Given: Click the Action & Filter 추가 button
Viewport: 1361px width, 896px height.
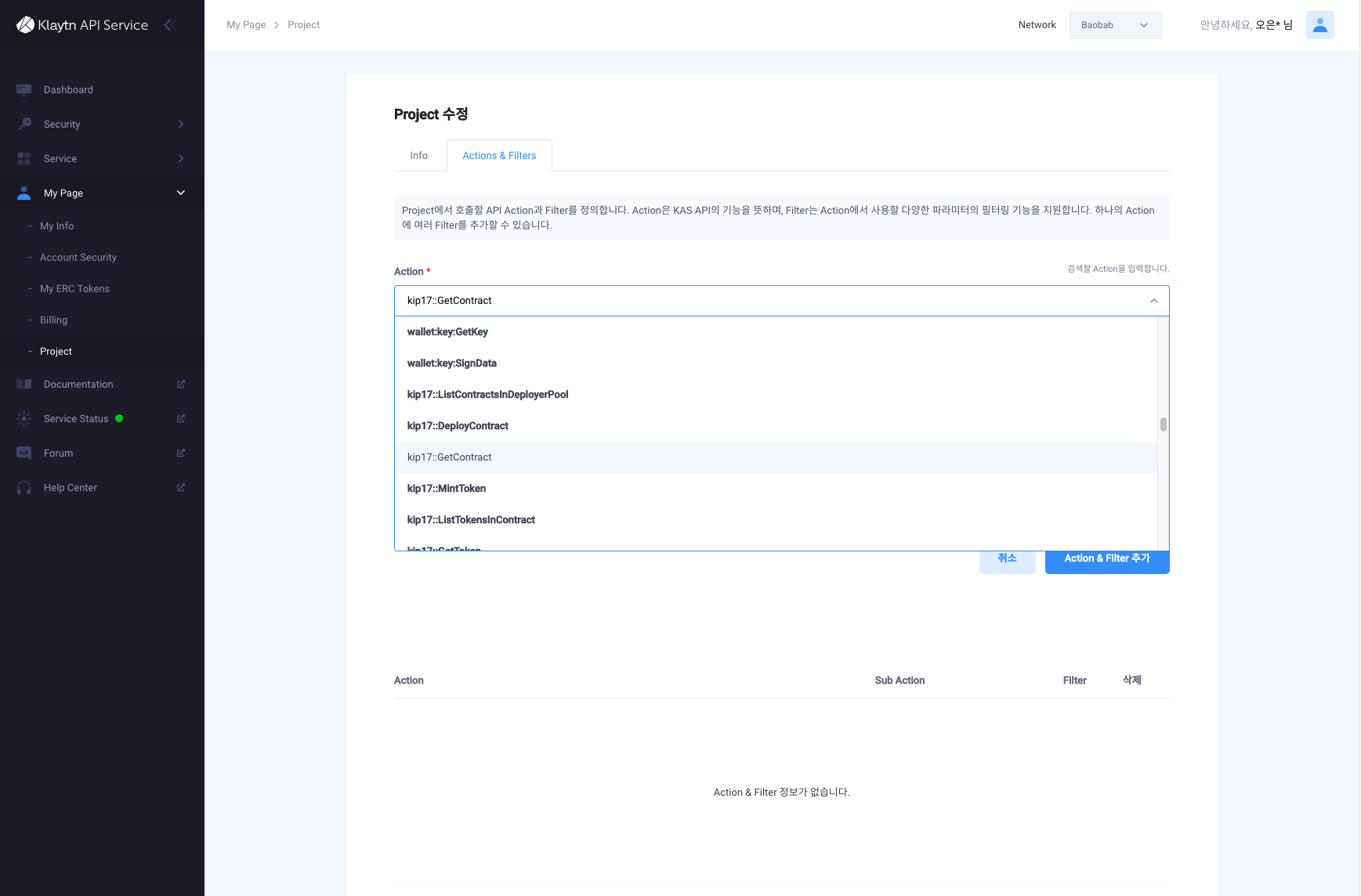Looking at the screenshot, I should [x=1107, y=562].
